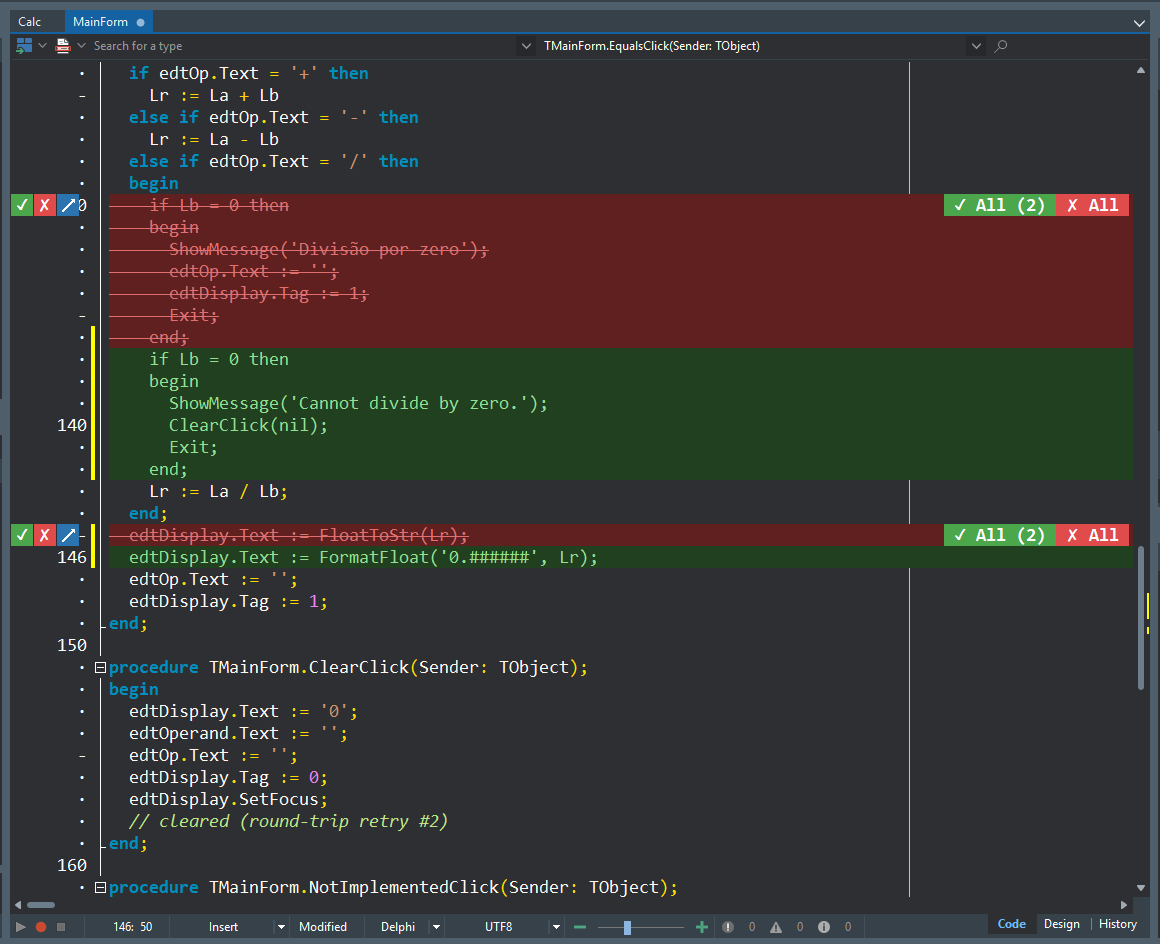Open the uses-list icon dropdown arrow
Screen dimensions: 1160x944
point(81,46)
